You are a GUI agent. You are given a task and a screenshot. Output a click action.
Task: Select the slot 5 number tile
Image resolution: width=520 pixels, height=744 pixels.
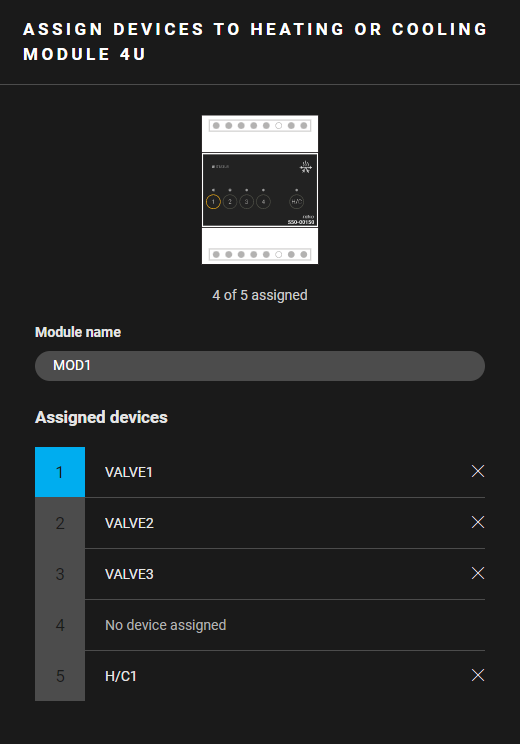click(60, 676)
